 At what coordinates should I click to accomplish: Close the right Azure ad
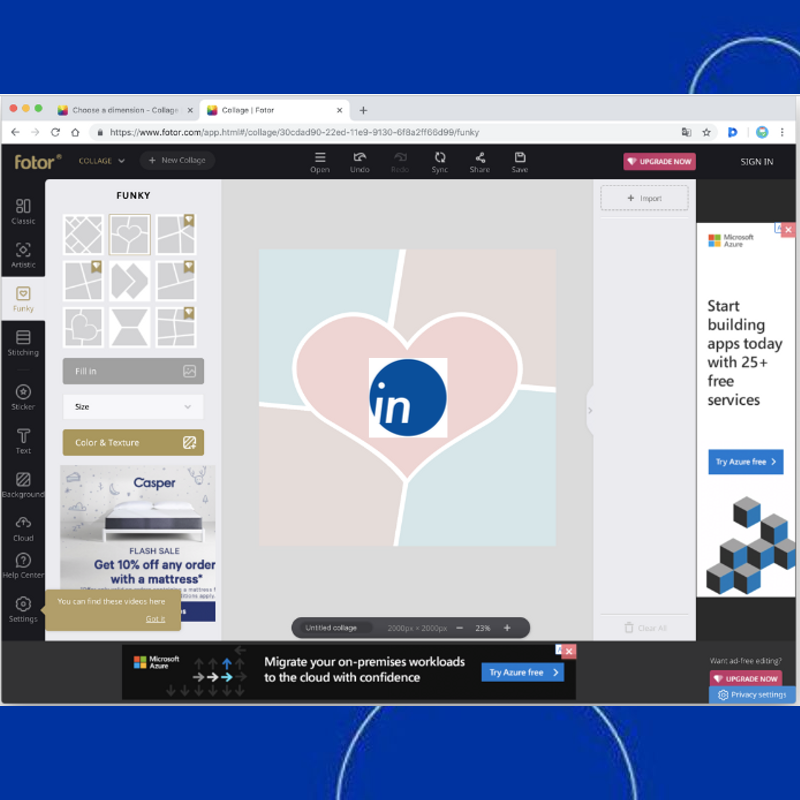tap(788, 230)
